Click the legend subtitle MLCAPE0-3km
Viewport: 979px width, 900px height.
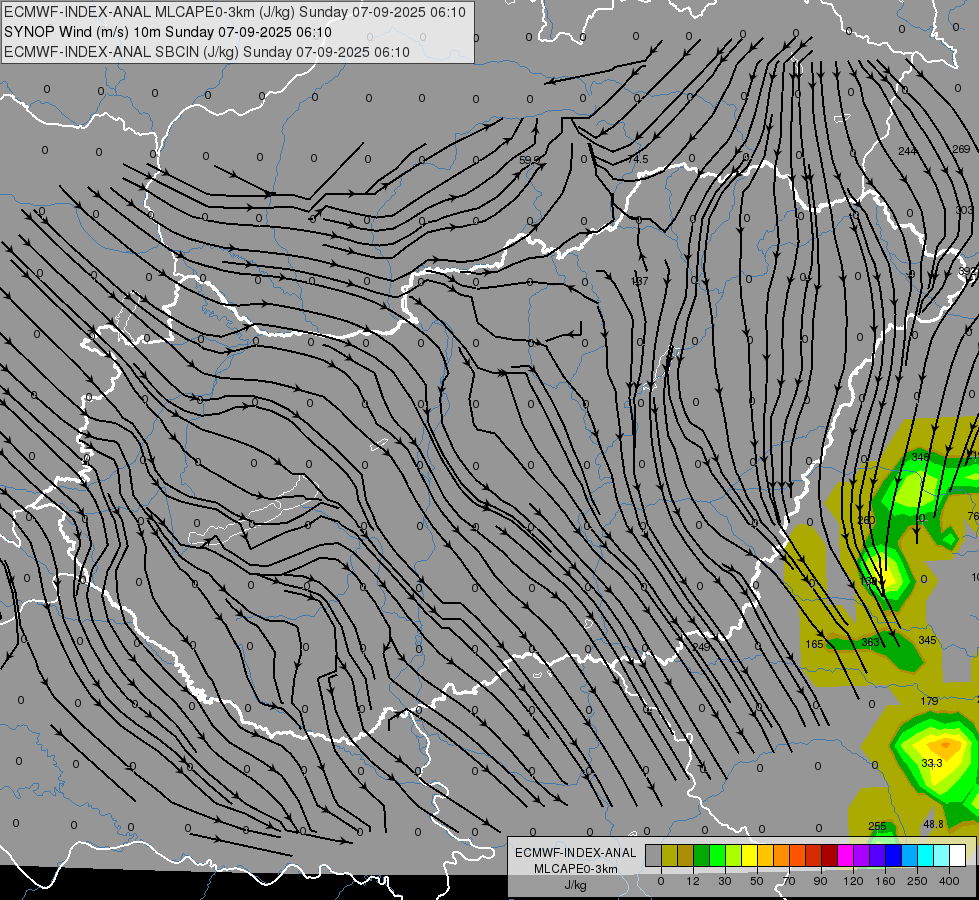[576, 869]
